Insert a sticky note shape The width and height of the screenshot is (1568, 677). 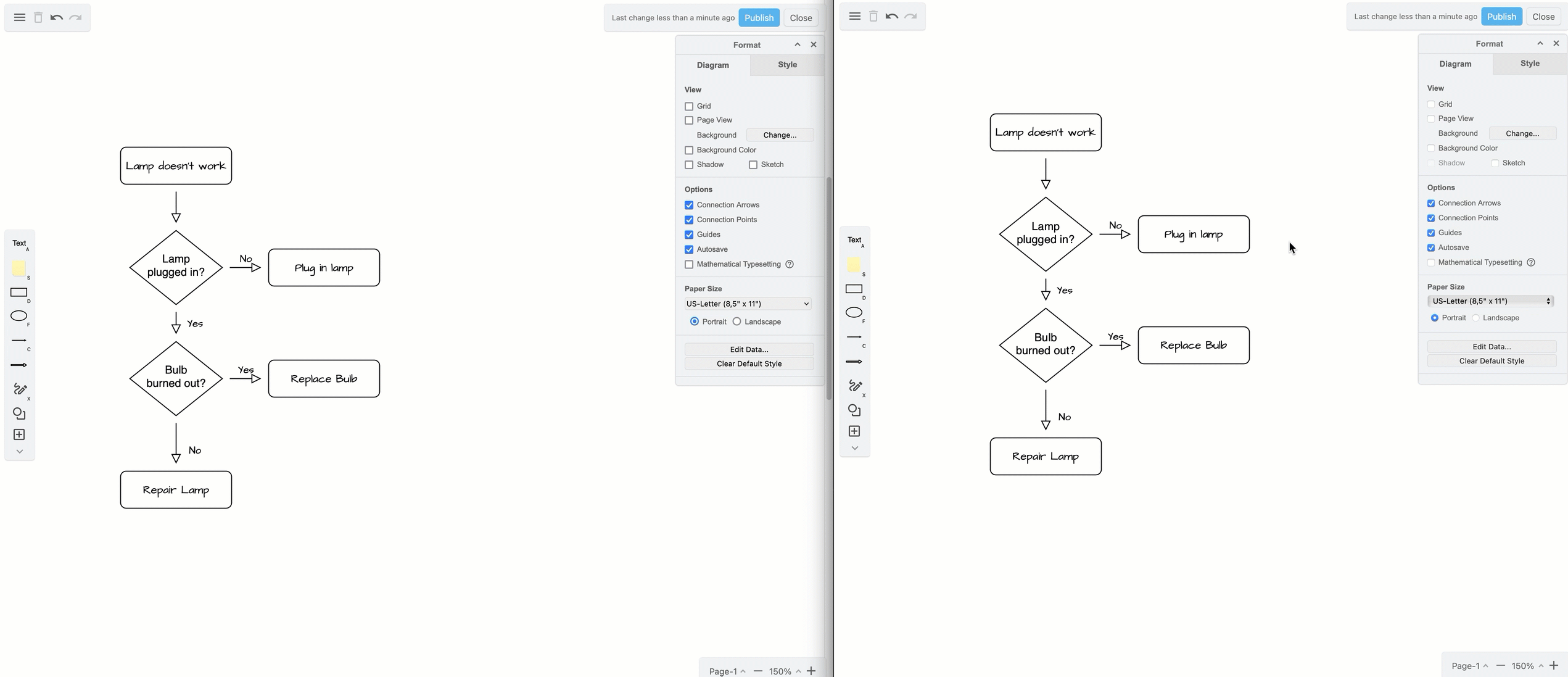[19, 268]
